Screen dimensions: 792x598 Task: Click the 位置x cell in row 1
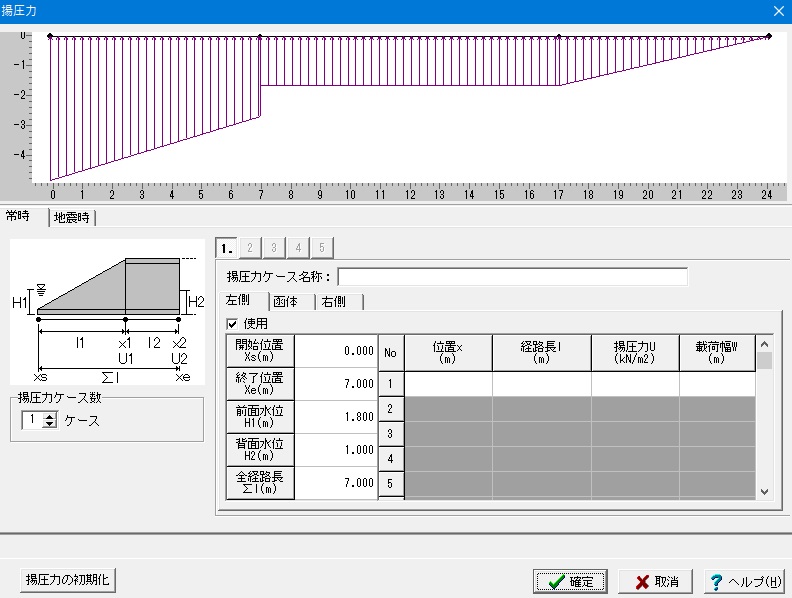(449, 384)
